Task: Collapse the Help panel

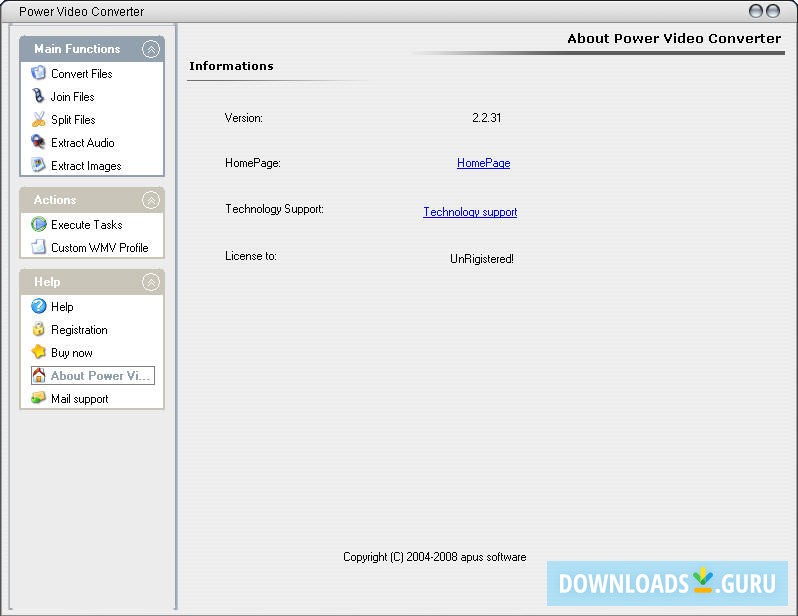Action: tap(151, 282)
